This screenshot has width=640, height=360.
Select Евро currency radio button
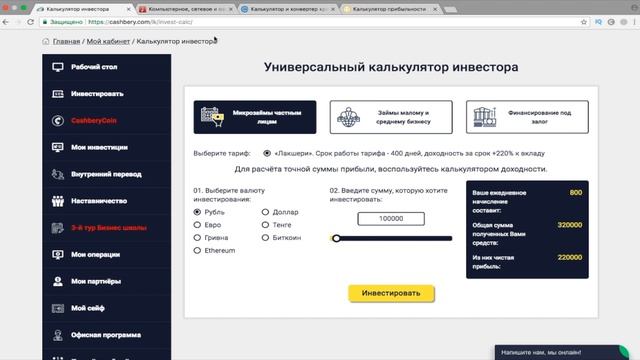[x=197, y=225]
